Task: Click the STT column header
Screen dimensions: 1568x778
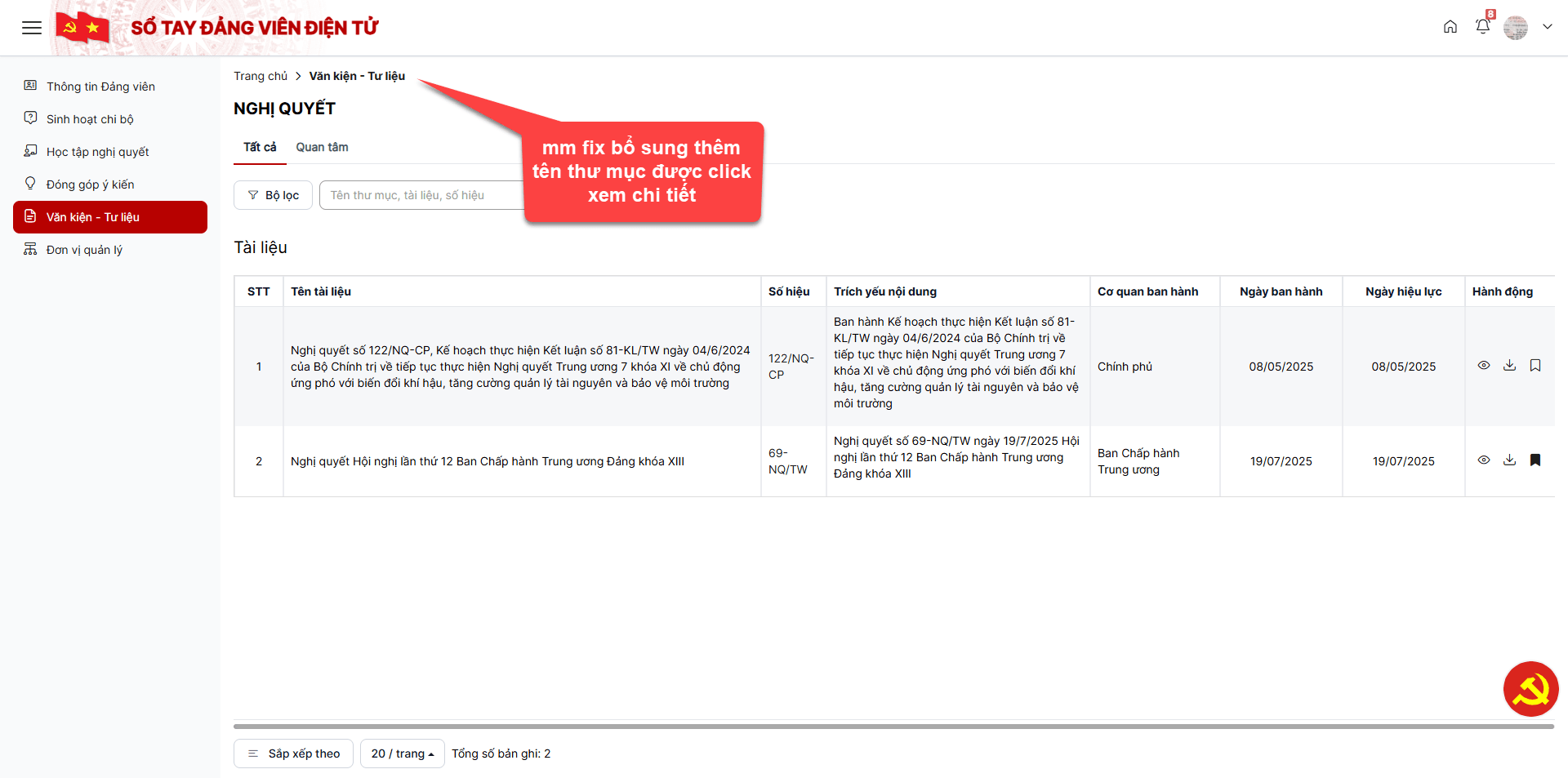Action: click(x=258, y=291)
